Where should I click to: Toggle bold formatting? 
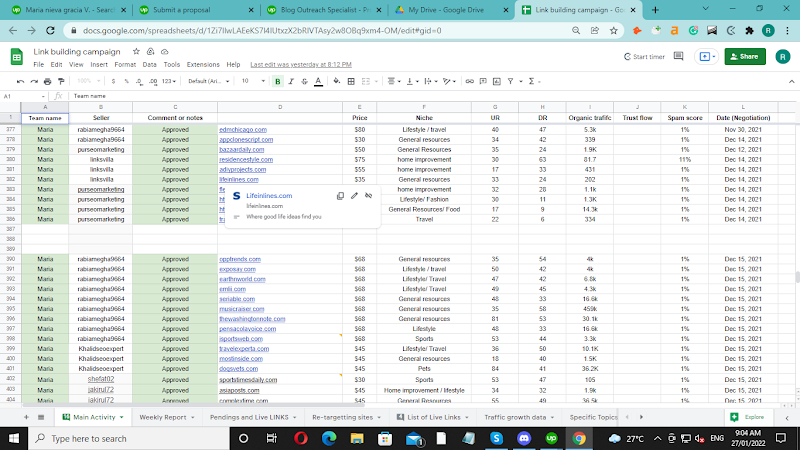pyautogui.click(x=278, y=81)
